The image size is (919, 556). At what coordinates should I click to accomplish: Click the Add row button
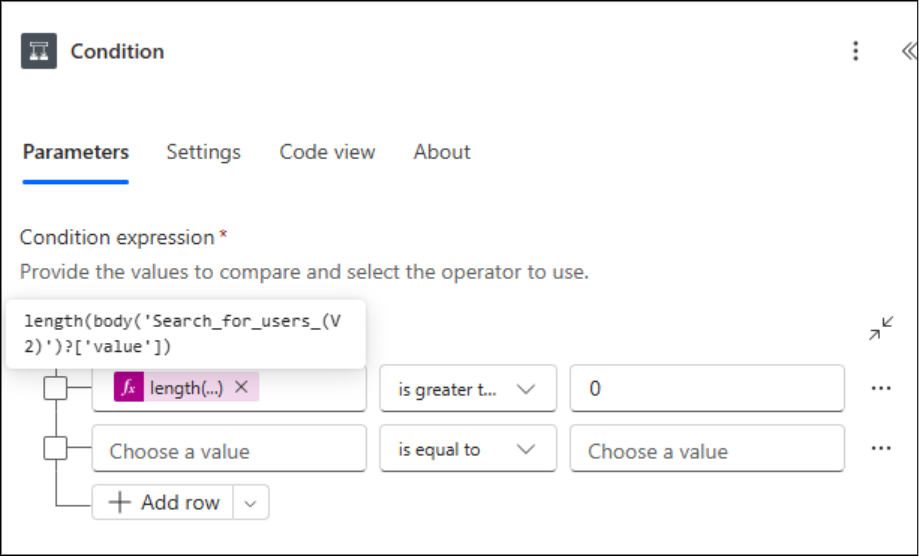[x=164, y=503]
